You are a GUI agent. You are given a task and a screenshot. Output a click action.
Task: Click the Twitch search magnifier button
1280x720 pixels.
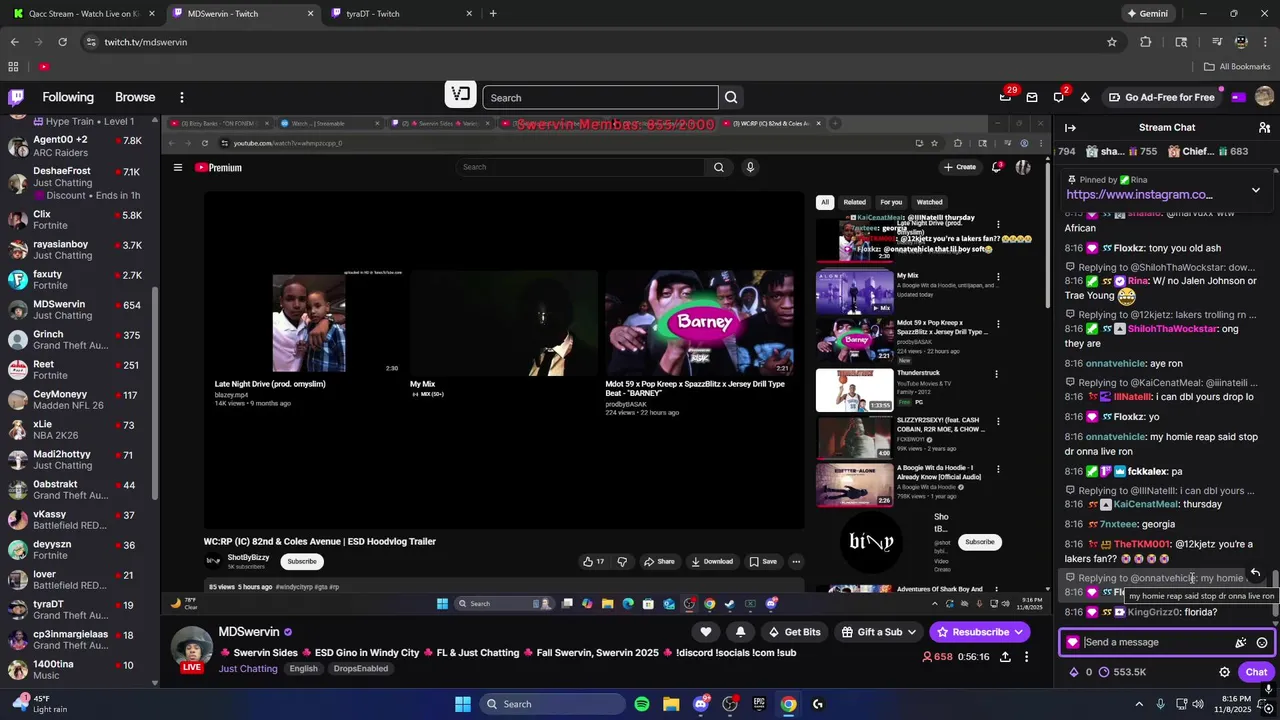pos(731,97)
